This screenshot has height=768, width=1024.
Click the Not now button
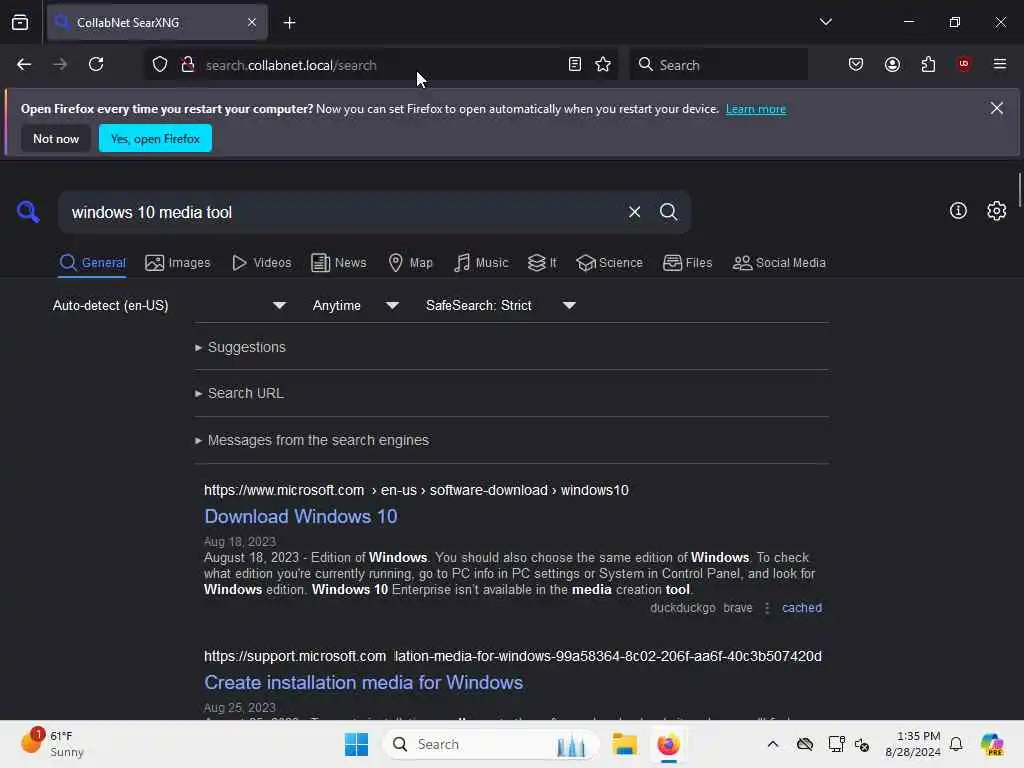[56, 138]
